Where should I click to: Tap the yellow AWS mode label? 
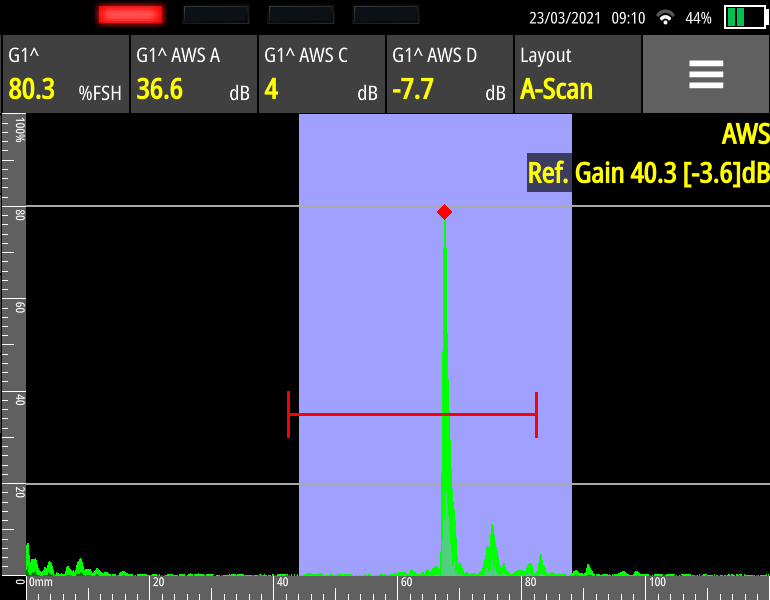pos(744,134)
